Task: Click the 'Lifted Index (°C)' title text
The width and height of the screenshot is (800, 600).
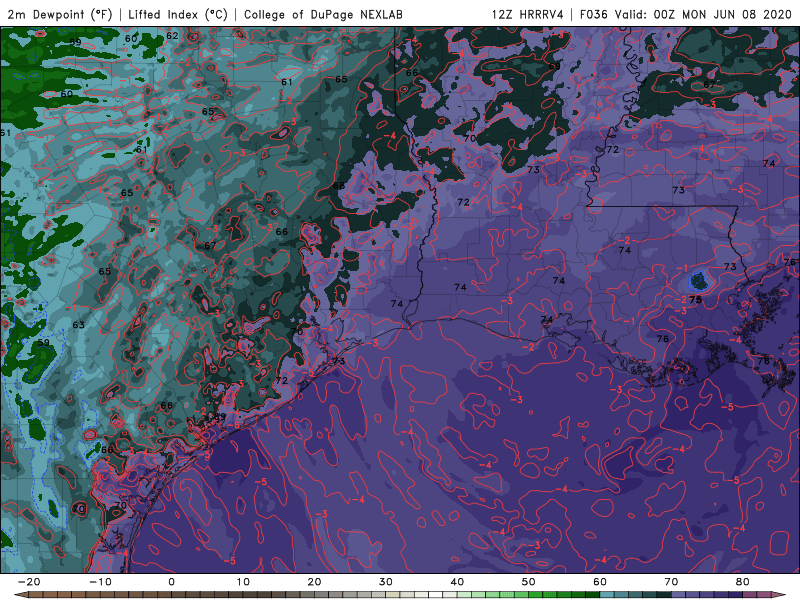Action: click(178, 14)
